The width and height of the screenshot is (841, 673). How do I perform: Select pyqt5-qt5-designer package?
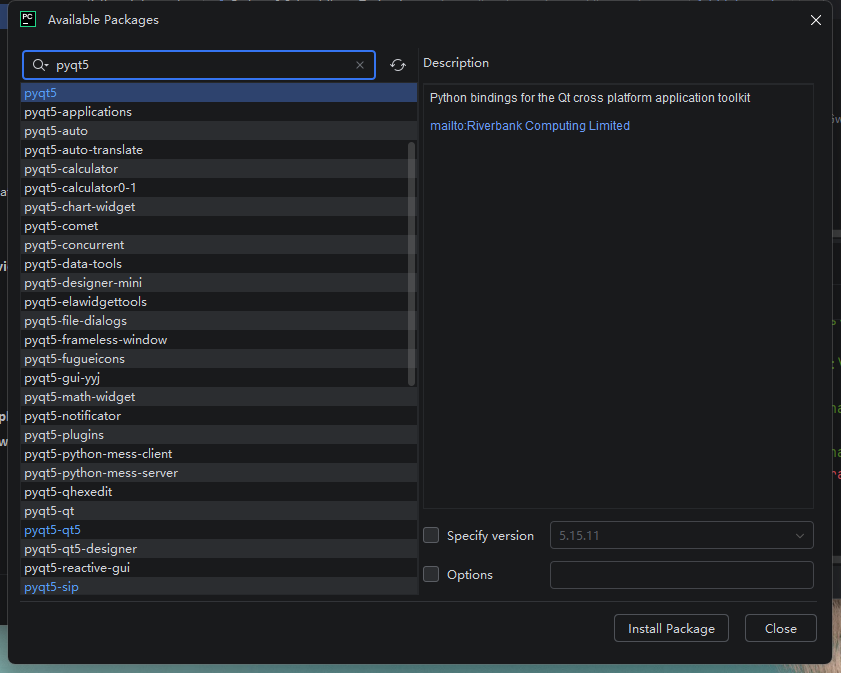pos(219,549)
